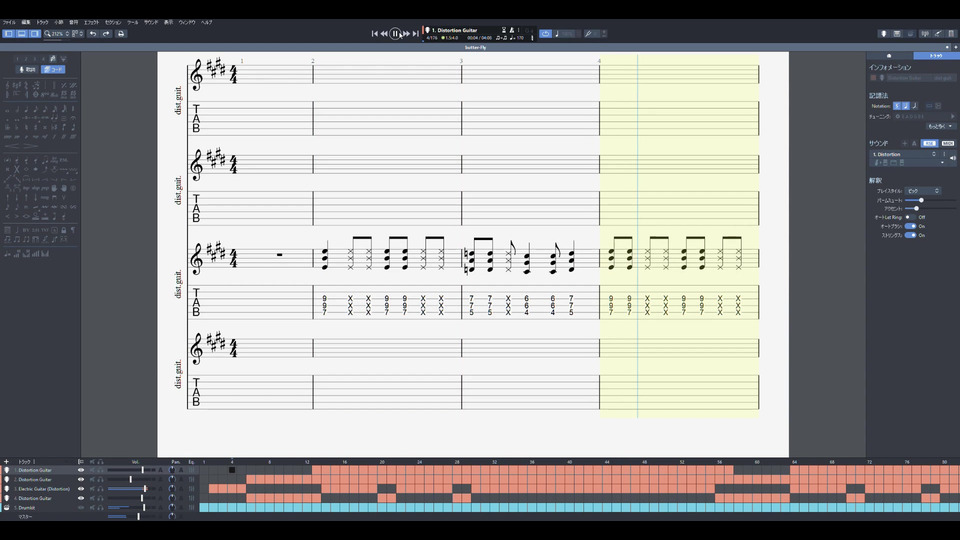The width and height of the screenshot is (960, 540).
Task: Solo the Electric Guitar (Distortion) track with headphones
Action: [x=100, y=489]
